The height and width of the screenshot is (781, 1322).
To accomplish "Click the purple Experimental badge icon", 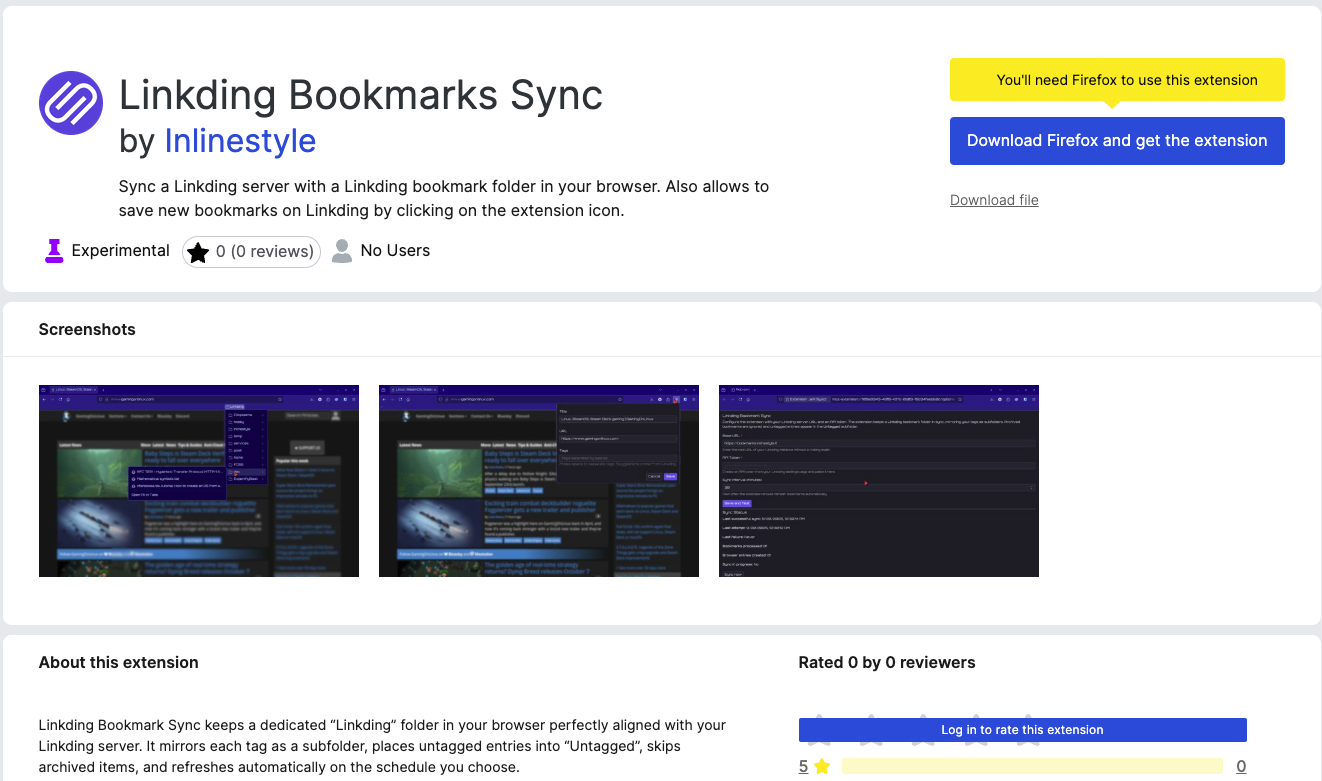I will 54,251.
